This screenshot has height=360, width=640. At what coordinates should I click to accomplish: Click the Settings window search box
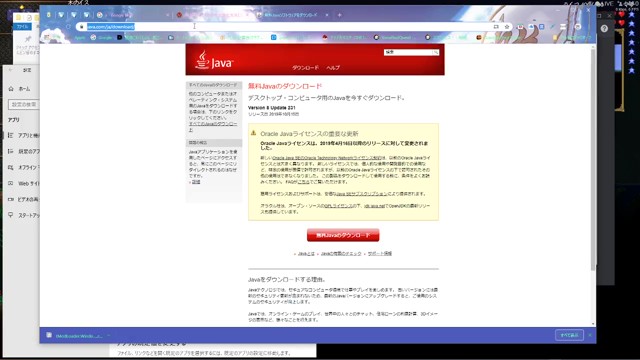click(x=24, y=104)
